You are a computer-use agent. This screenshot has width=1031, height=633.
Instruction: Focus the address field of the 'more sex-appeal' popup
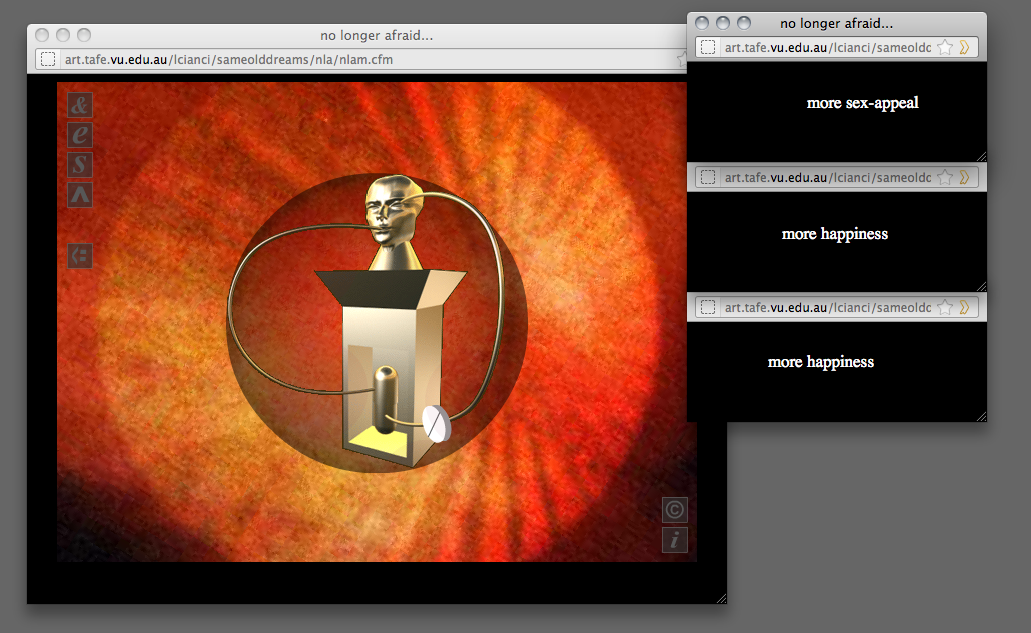(x=828, y=47)
